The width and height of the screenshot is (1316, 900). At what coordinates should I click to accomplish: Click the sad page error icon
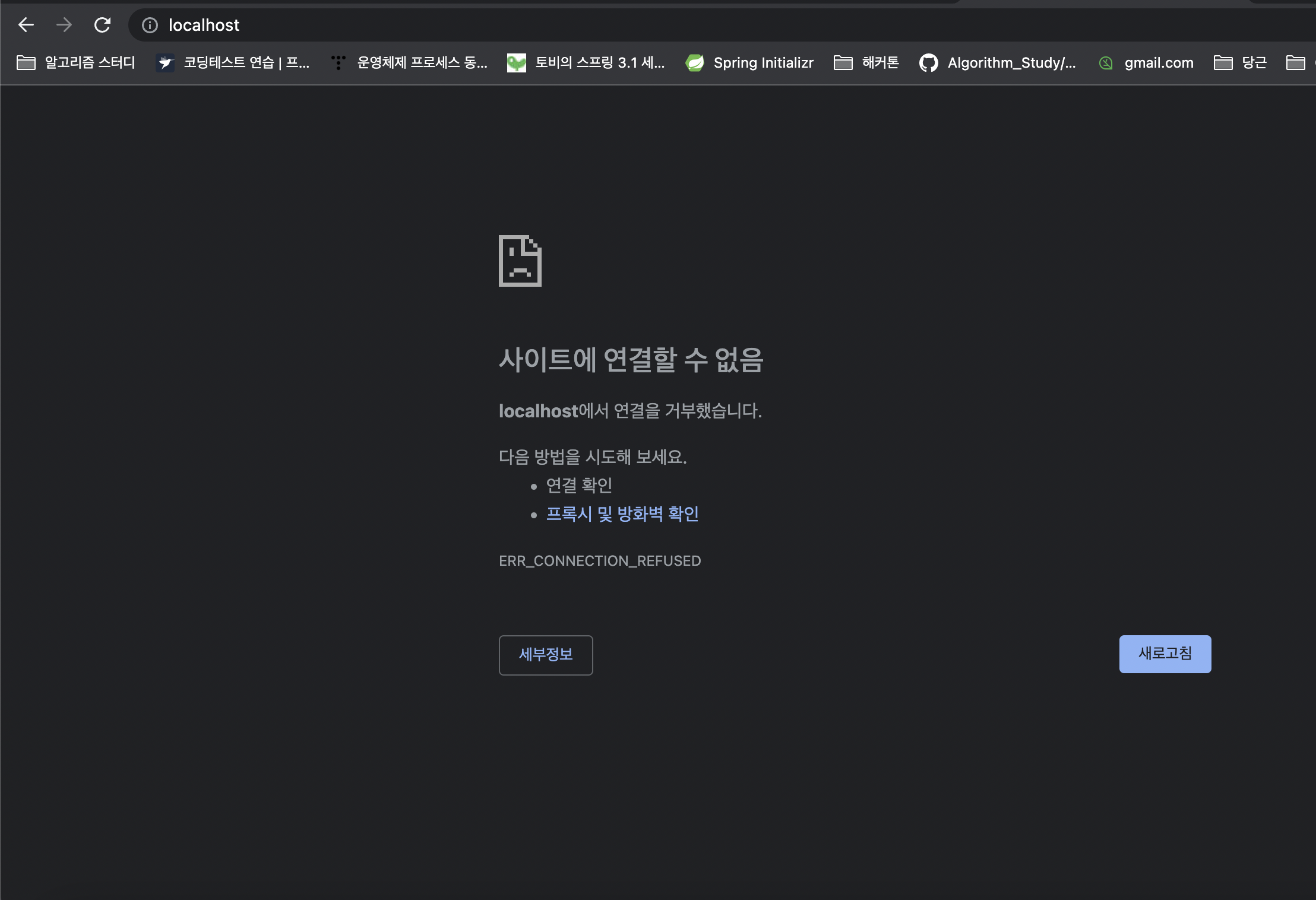click(520, 261)
